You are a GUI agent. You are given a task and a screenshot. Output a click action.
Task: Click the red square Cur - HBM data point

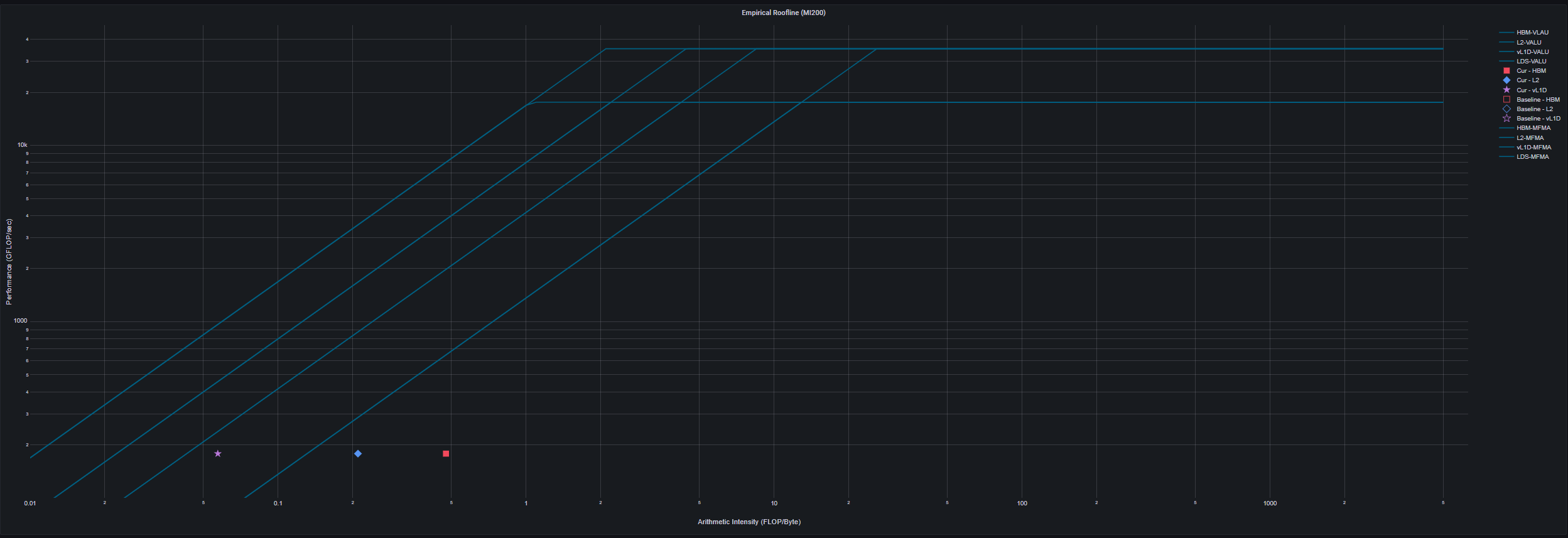click(446, 453)
